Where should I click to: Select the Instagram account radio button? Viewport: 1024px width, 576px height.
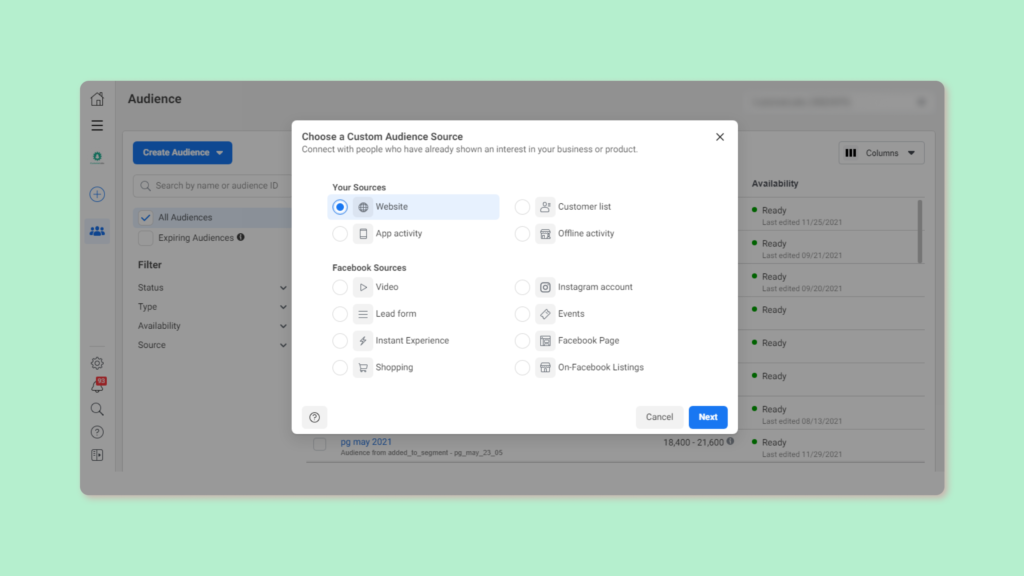pos(522,287)
